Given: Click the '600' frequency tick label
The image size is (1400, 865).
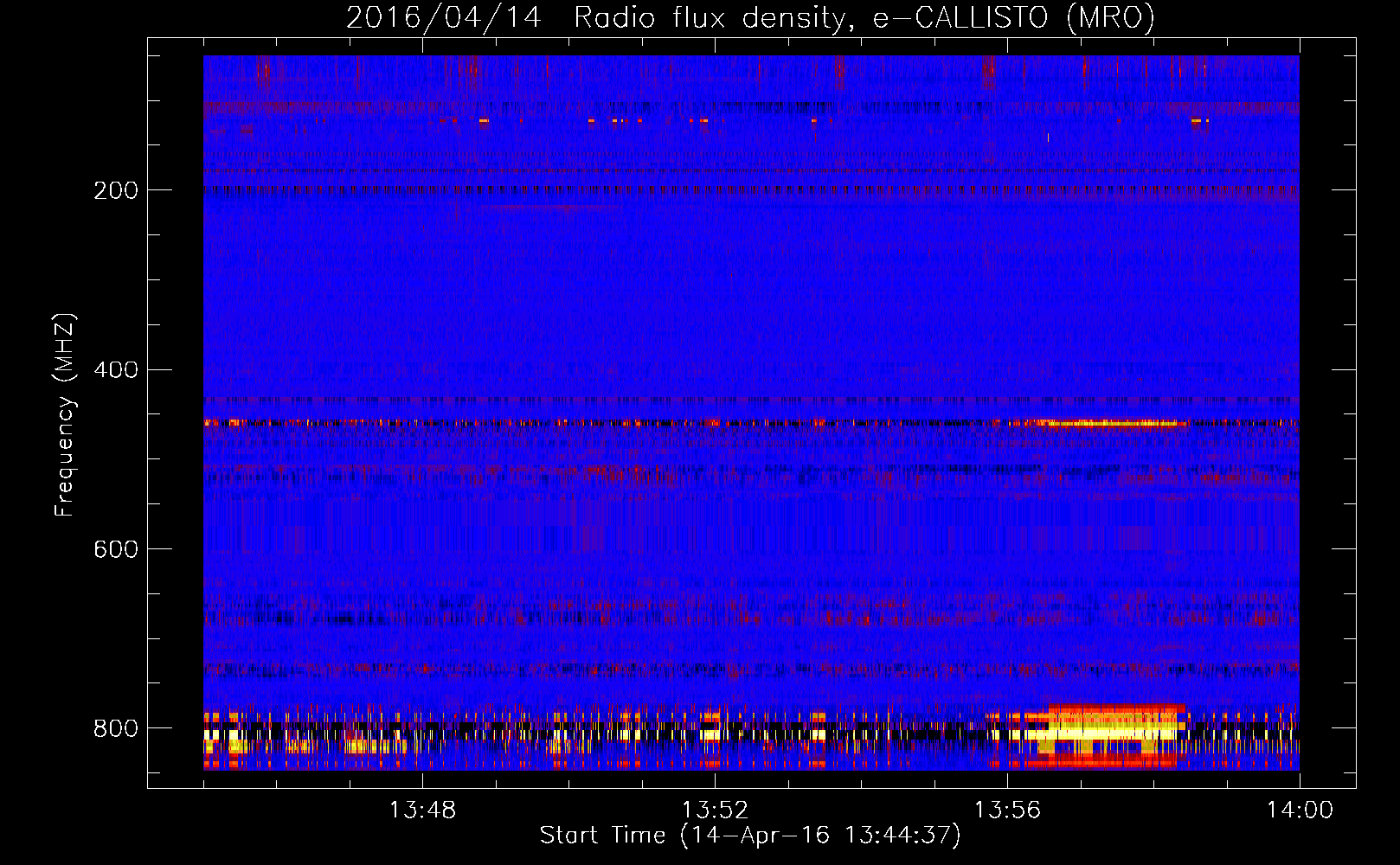Looking at the screenshot, I should (x=115, y=549).
